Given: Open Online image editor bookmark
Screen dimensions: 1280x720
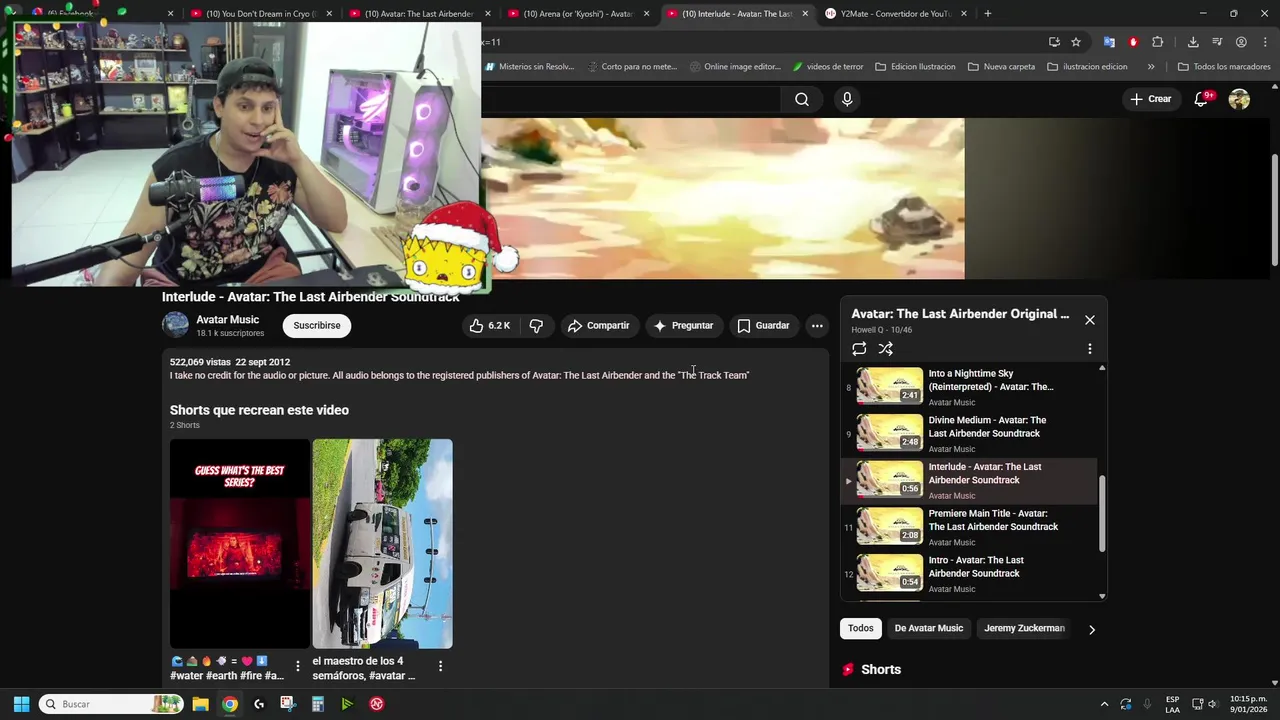Looking at the screenshot, I should 735,67.
